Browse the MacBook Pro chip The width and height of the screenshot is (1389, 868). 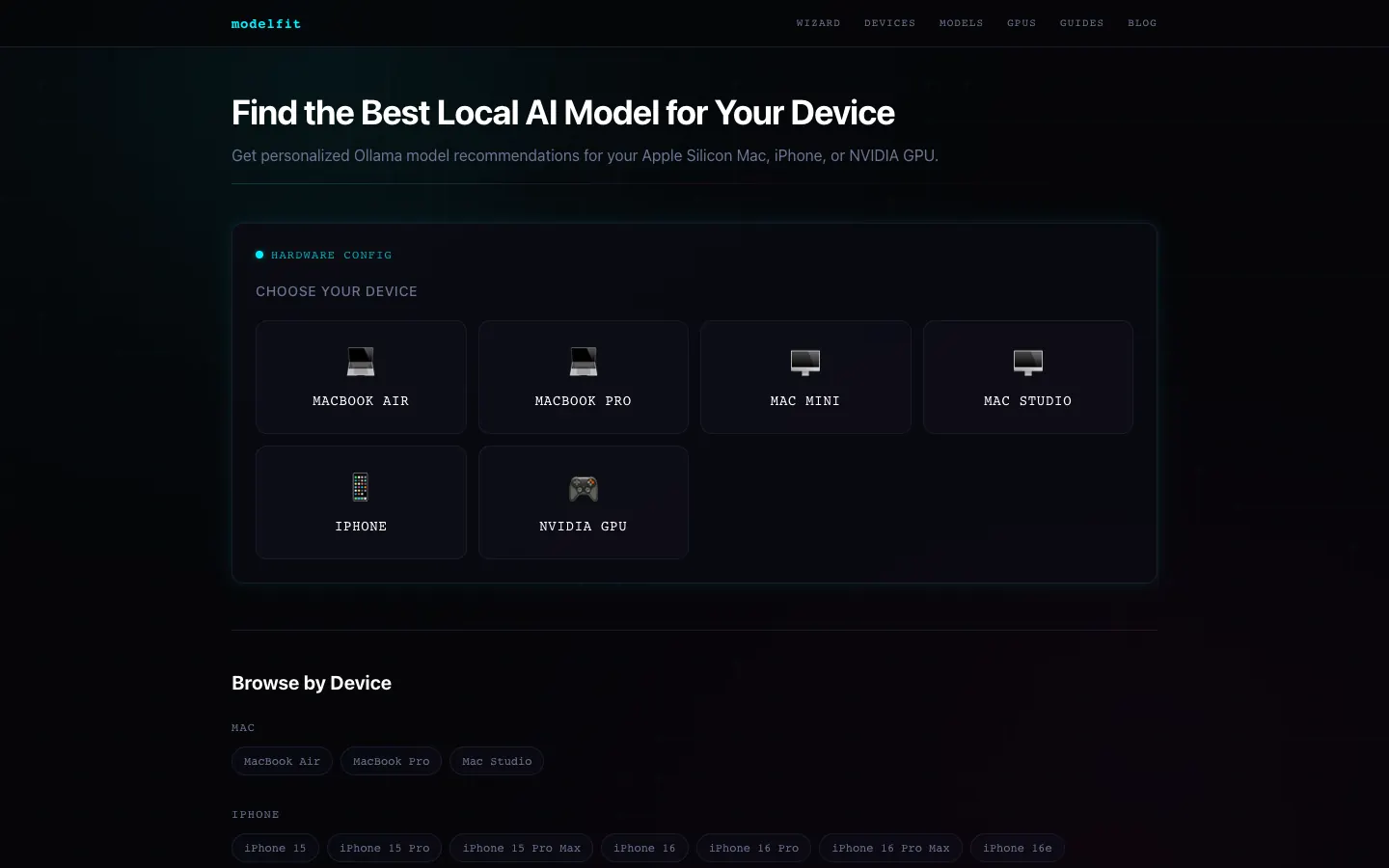pyautogui.click(x=391, y=761)
